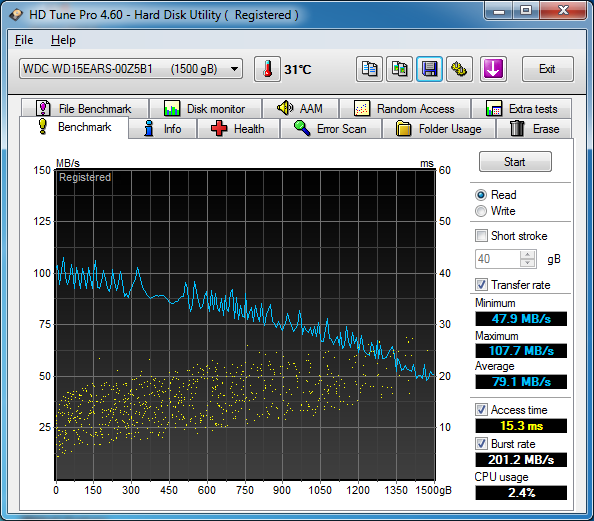Enable the Short stroke checkbox
This screenshot has height=521, width=594.
point(481,236)
